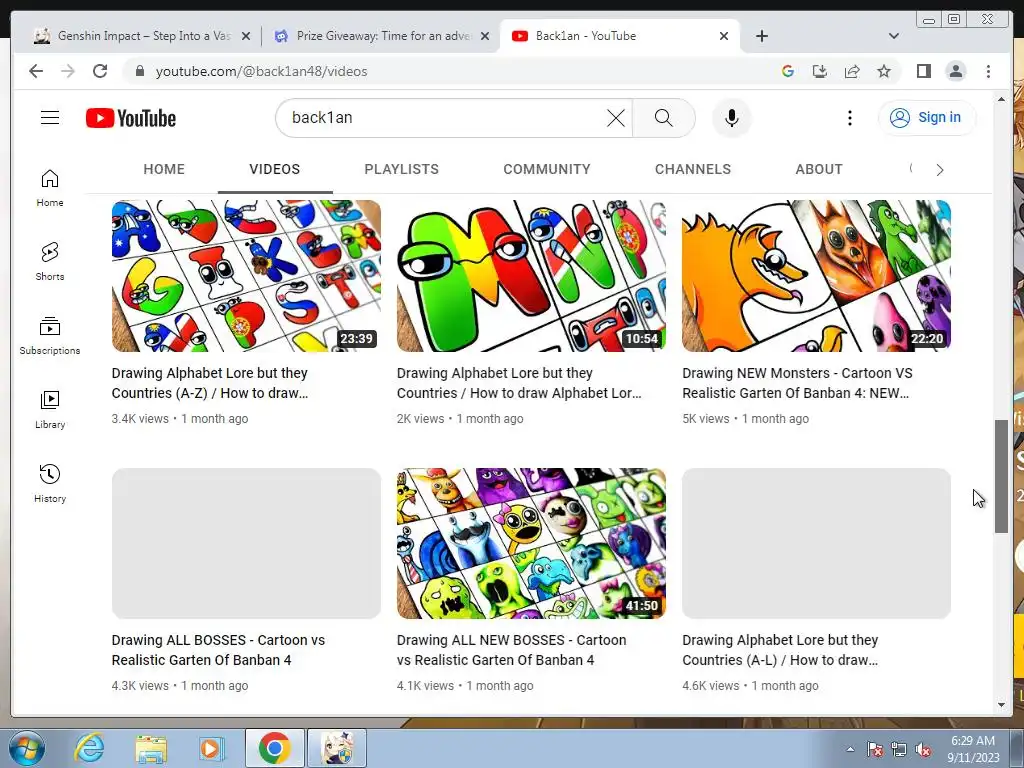Open a new browser tab
Image resolution: width=1024 pixels, height=768 pixels.
[x=761, y=36]
